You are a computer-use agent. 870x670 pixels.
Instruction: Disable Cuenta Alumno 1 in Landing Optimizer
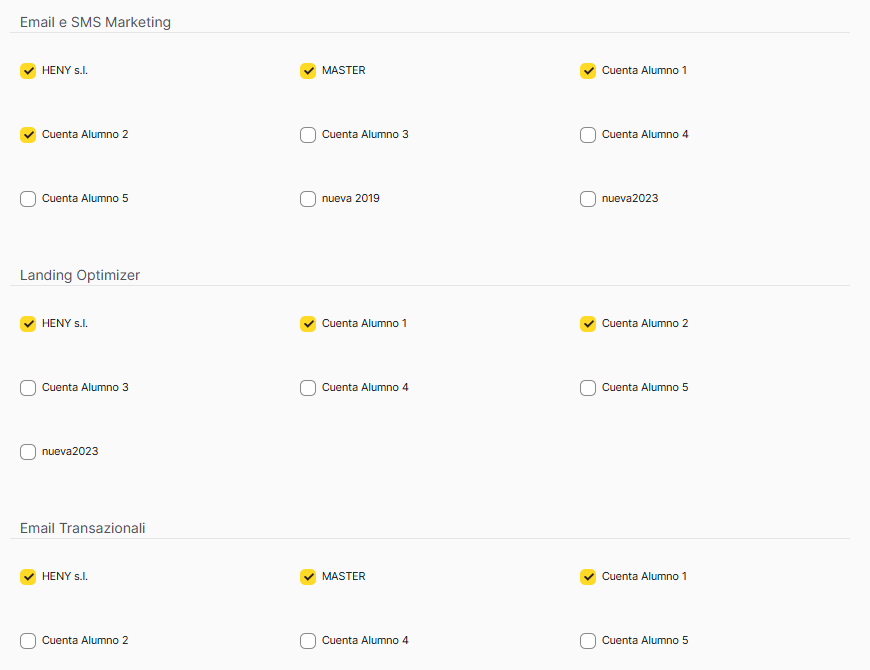[308, 324]
